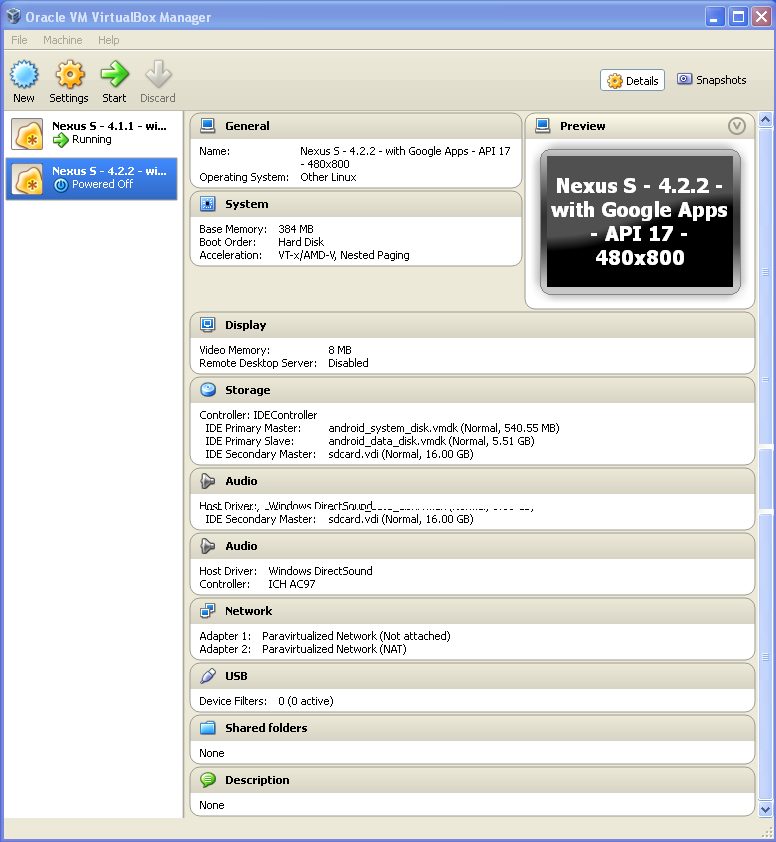The height and width of the screenshot is (842, 776).
Task: Click the green Running status arrow icon
Action: (x=61, y=140)
